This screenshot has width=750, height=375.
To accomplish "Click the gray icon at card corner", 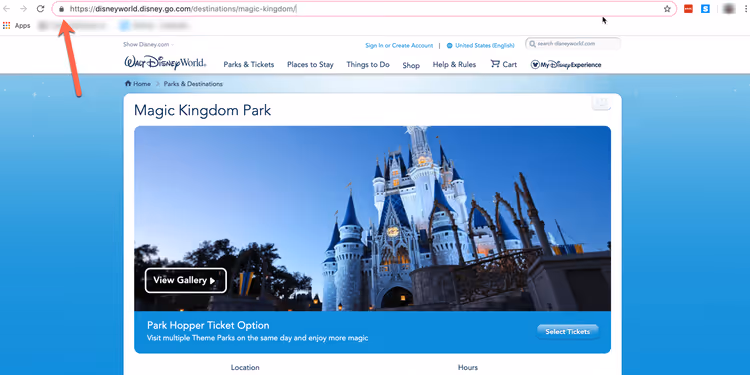I will 601,102.
